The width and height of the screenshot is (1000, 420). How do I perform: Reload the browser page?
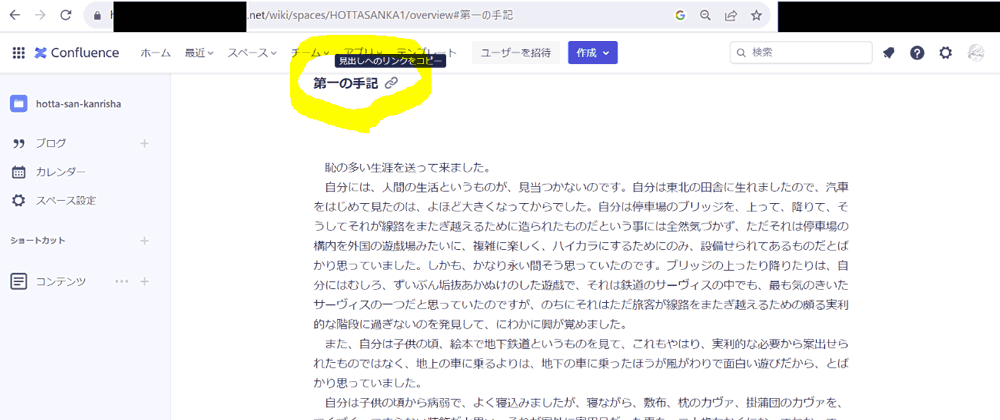(65, 16)
